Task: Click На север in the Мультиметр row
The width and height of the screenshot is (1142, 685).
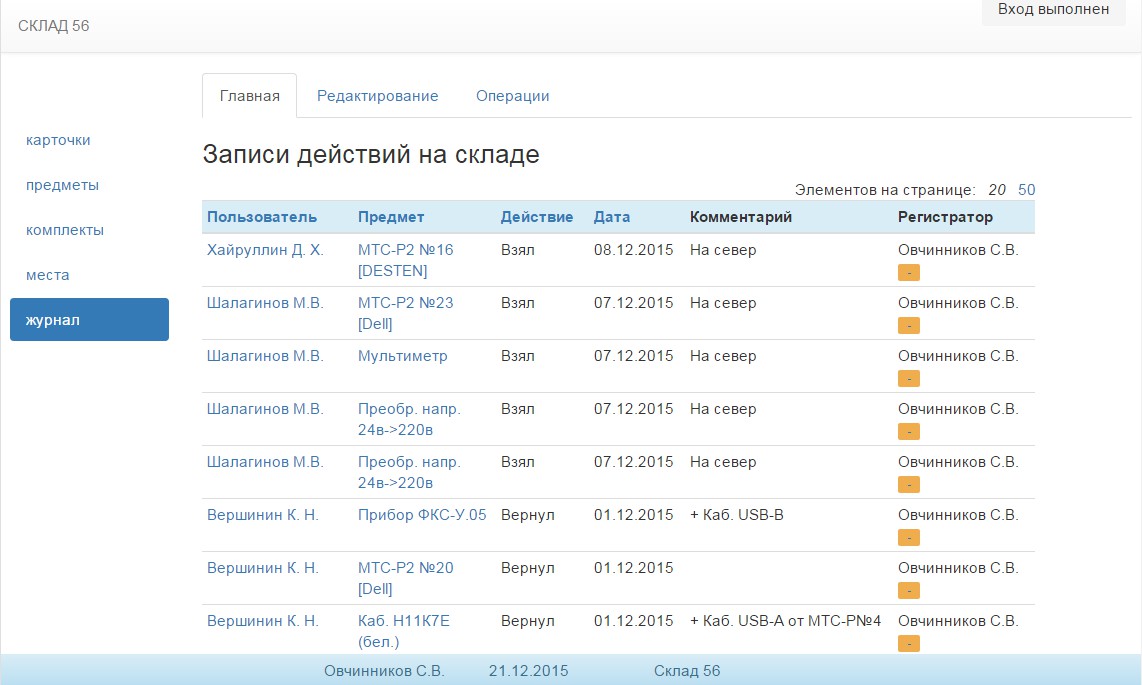Action: tap(723, 356)
